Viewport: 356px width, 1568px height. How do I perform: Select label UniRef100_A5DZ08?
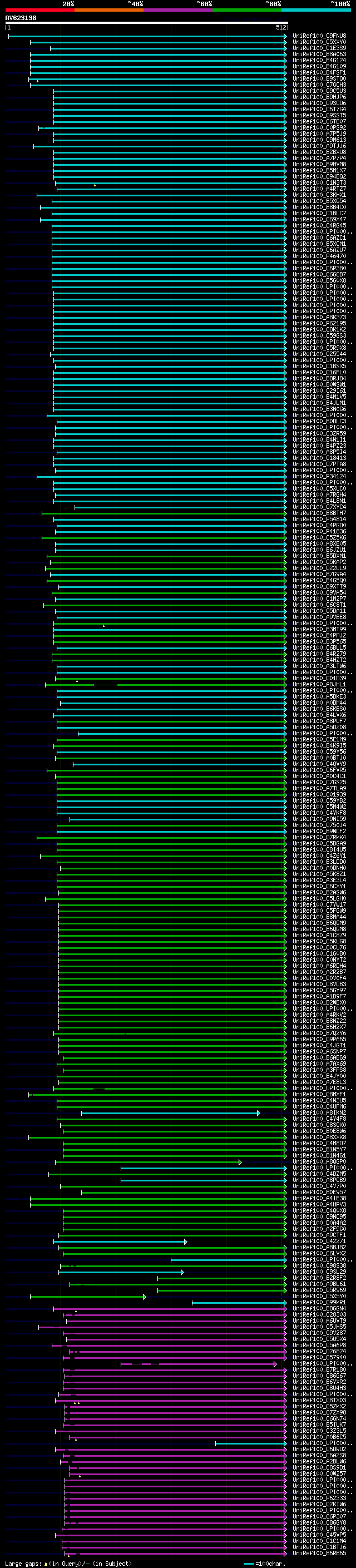[x=319, y=728]
